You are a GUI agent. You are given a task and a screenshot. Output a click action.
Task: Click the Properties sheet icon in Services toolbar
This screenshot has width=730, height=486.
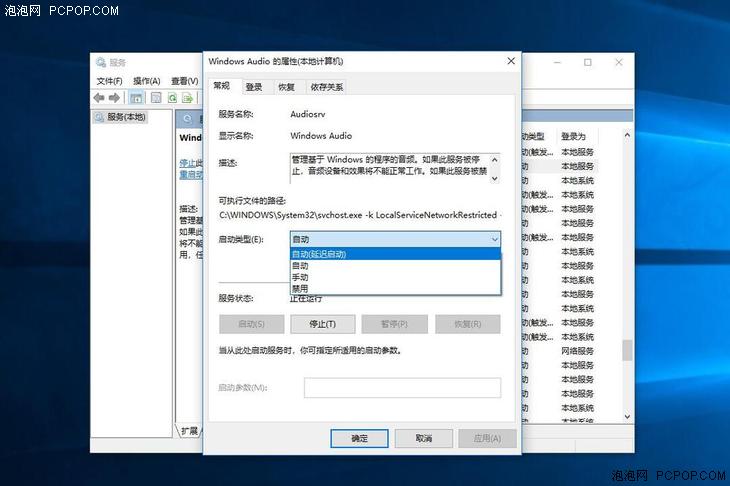tap(156, 98)
